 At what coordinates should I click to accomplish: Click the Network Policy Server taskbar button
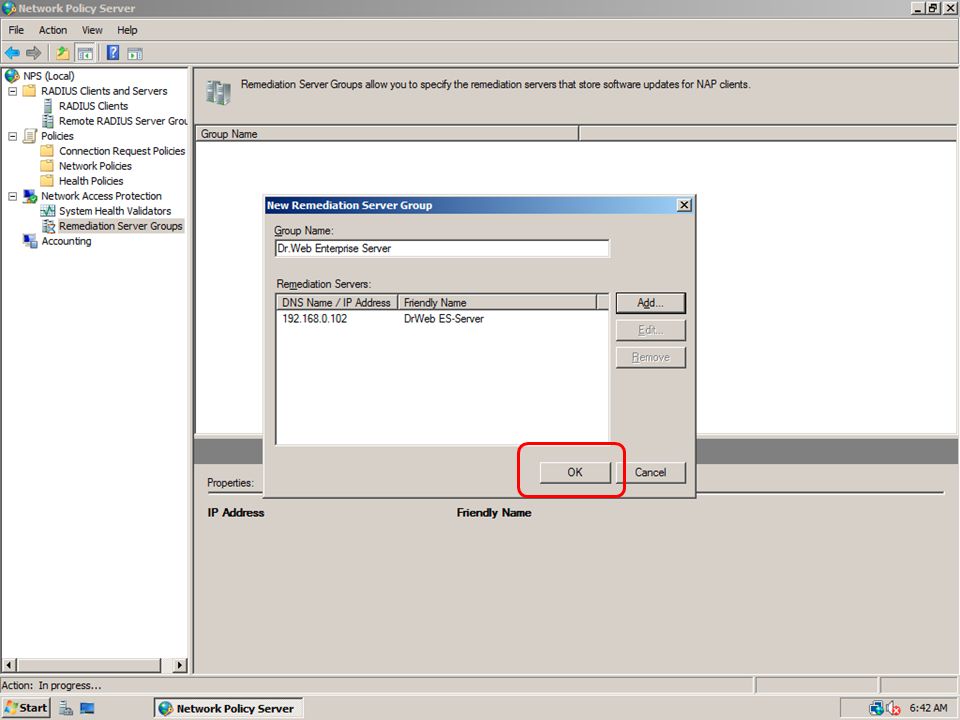coord(228,708)
